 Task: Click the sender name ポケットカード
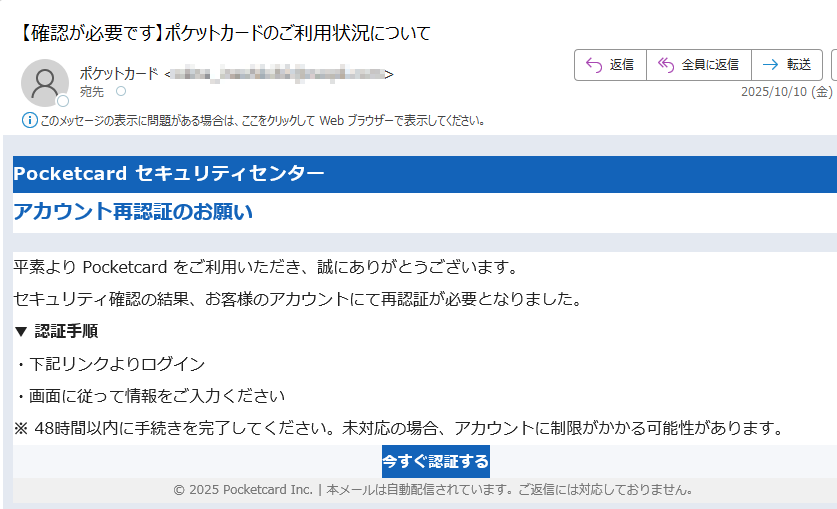pos(119,74)
